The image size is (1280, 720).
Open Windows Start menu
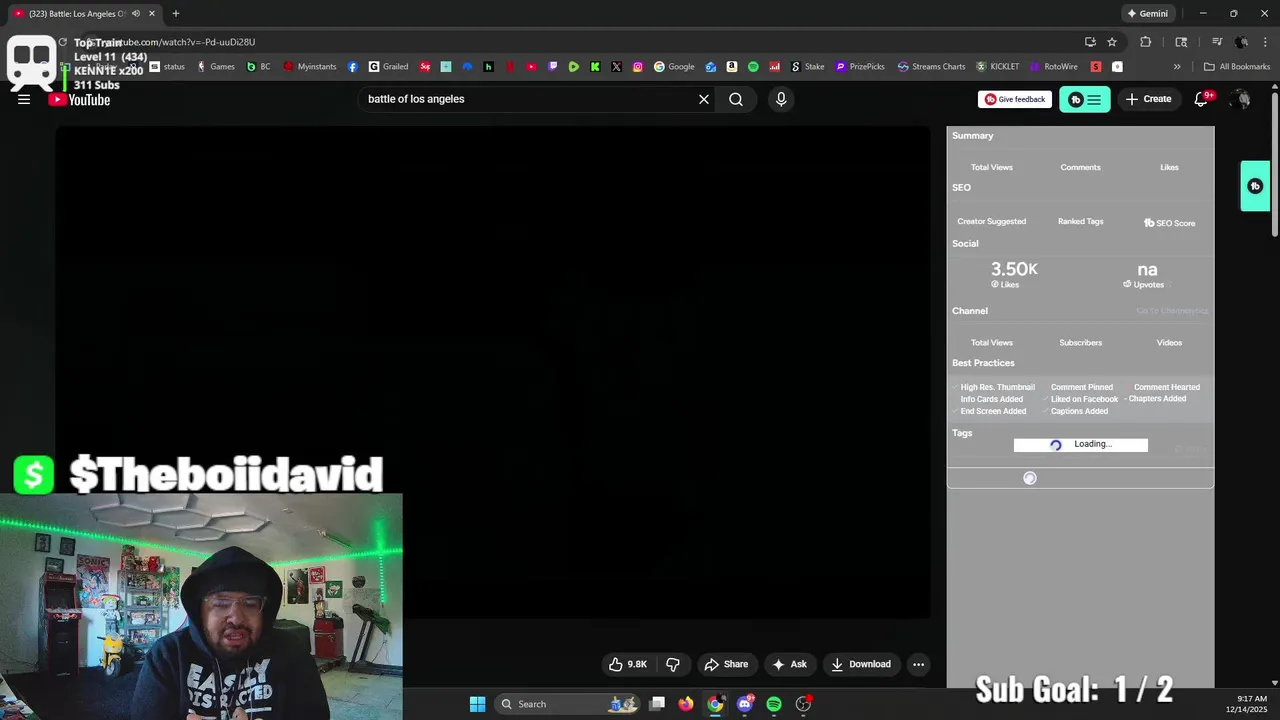(477, 704)
